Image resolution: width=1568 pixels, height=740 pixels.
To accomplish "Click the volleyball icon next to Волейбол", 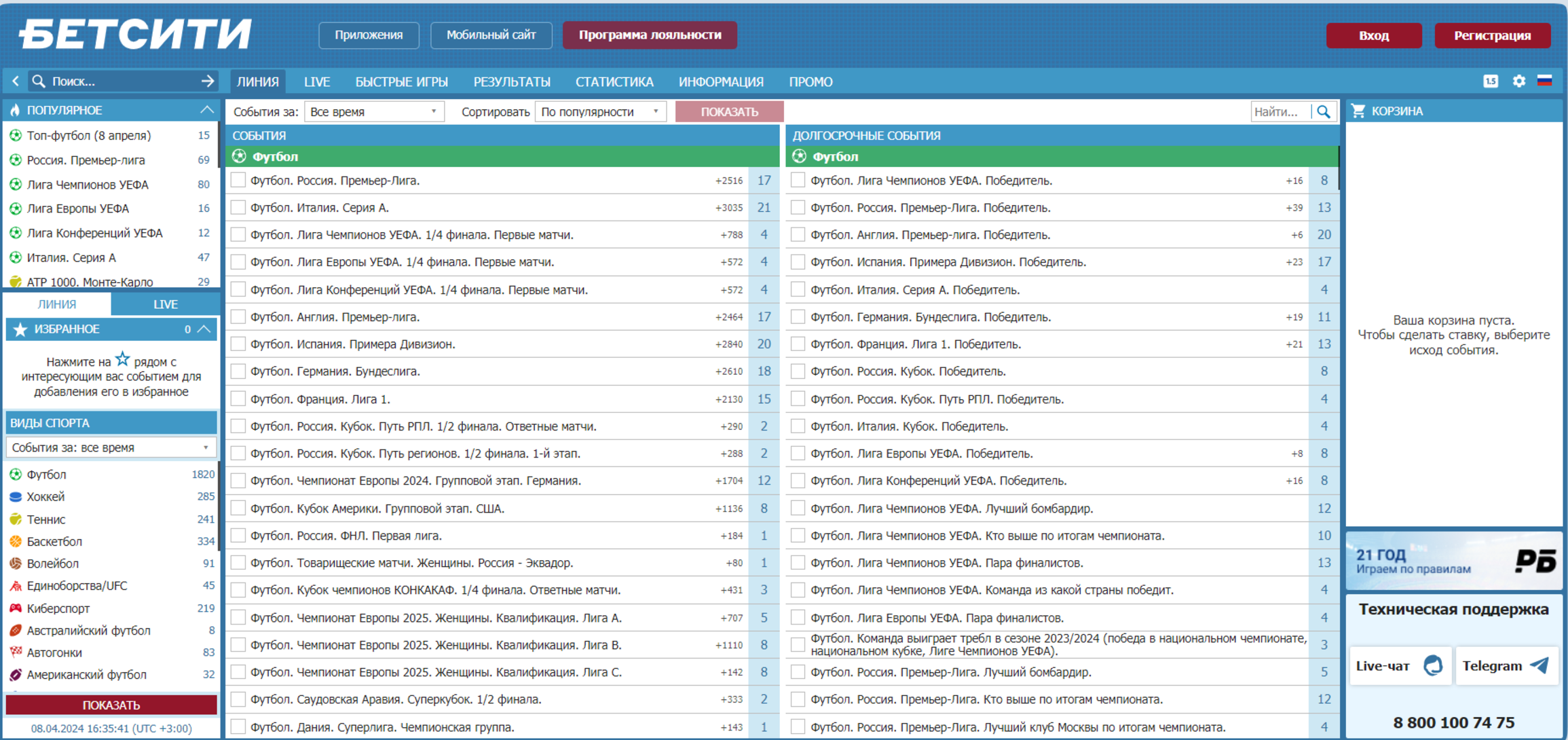I will tap(16, 563).
